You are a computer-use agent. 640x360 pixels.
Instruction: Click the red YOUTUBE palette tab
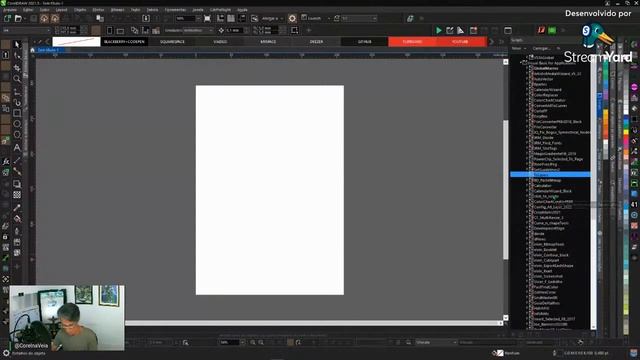click(460, 42)
